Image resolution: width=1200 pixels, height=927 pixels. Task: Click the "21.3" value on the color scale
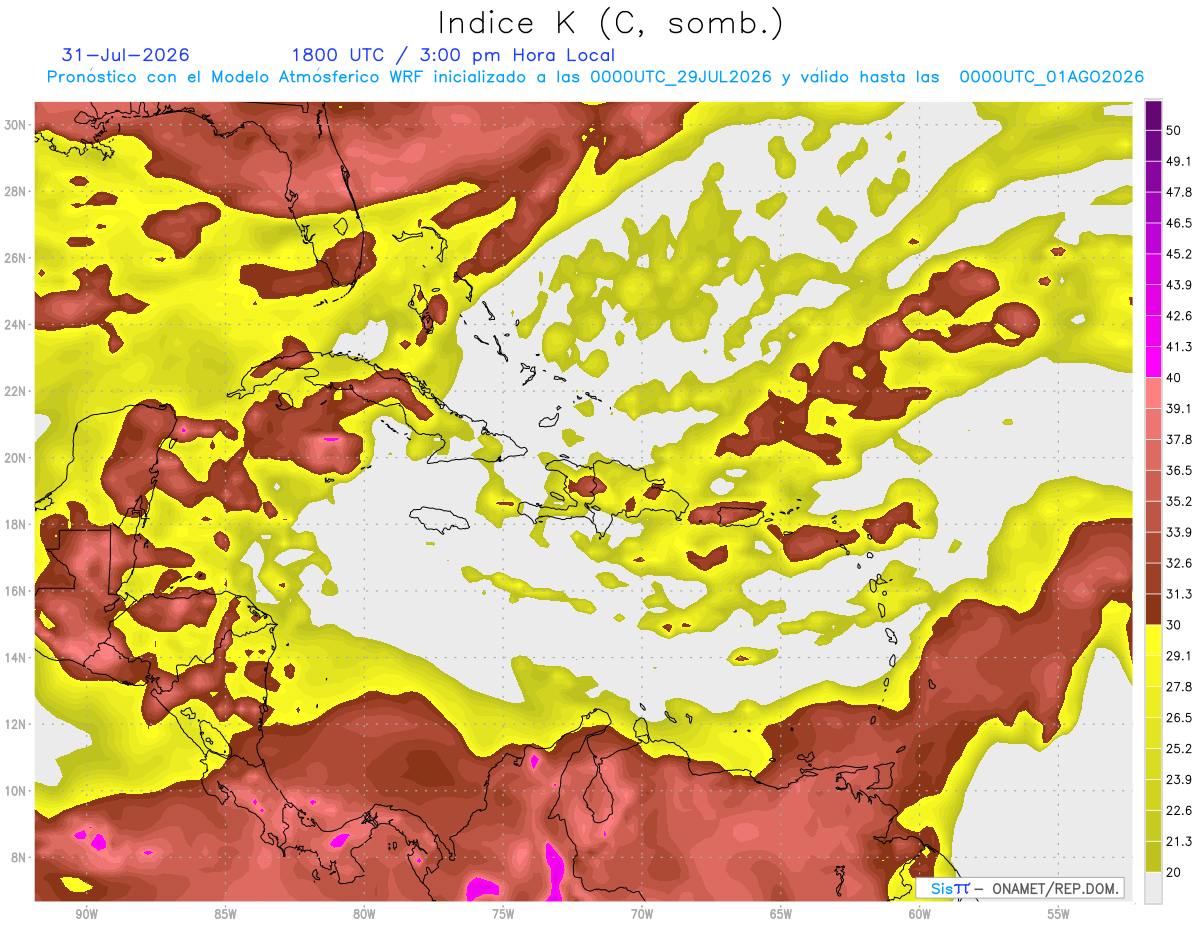1179,842
